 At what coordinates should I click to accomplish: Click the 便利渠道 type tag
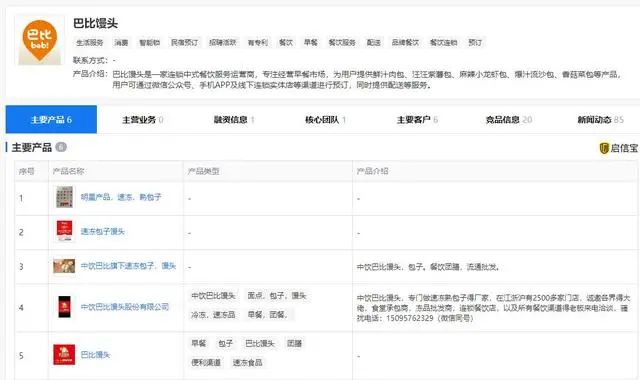[206, 362]
